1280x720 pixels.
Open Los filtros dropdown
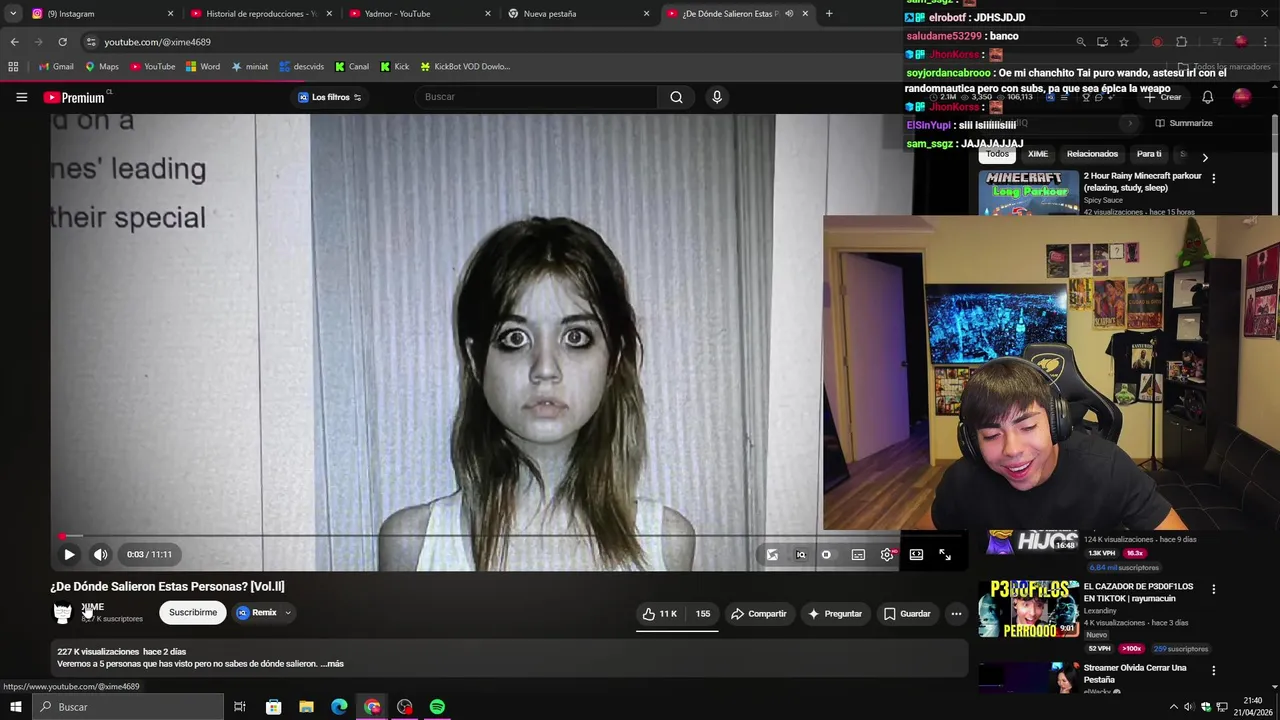point(330,97)
